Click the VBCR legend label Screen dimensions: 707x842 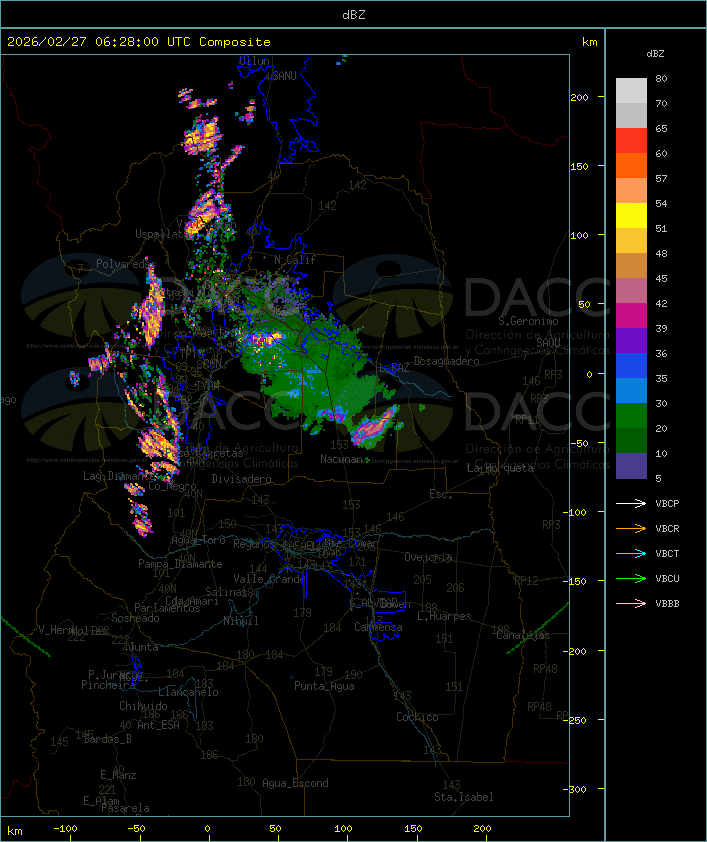click(x=667, y=528)
